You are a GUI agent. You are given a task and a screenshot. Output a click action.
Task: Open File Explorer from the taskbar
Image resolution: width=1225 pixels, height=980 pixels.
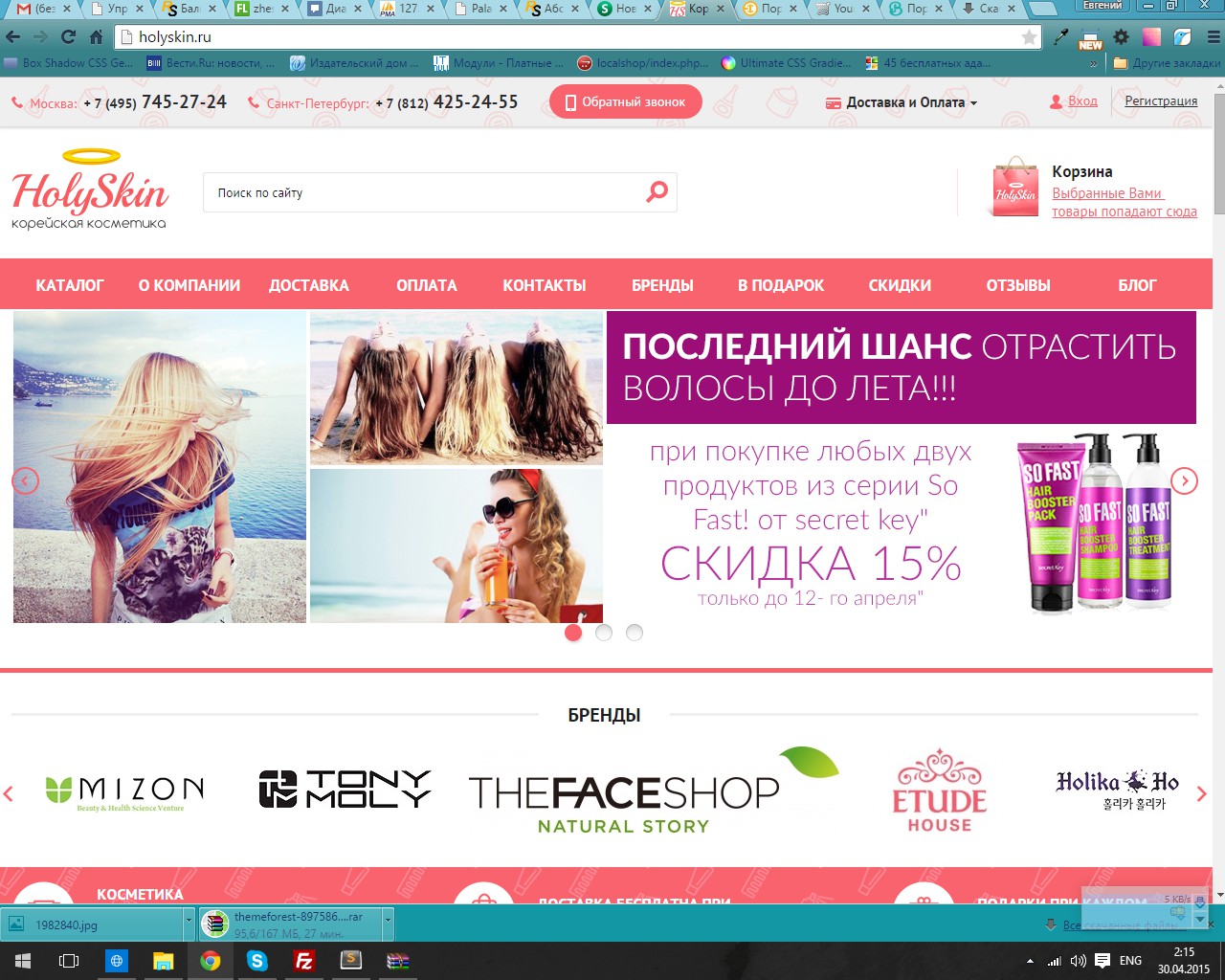[163, 961]
